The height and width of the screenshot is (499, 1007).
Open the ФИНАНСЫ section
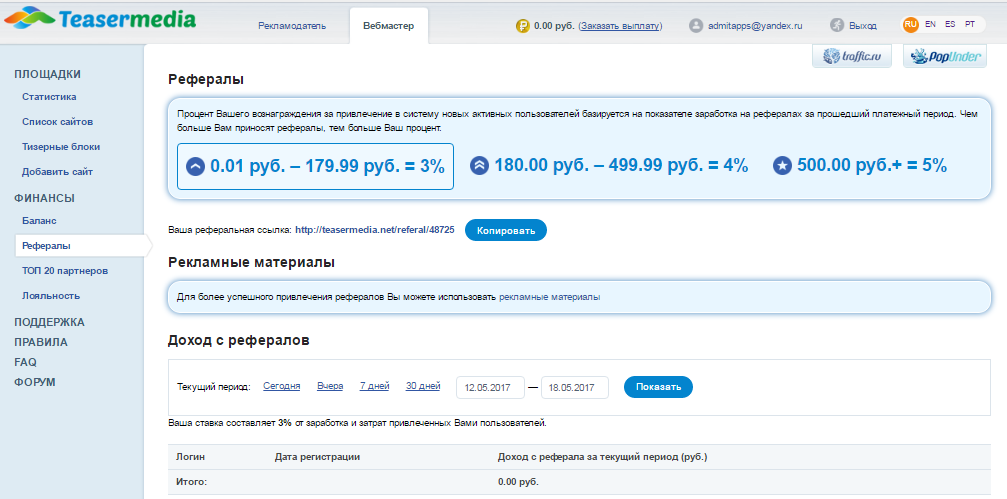[x=44, y=198]
